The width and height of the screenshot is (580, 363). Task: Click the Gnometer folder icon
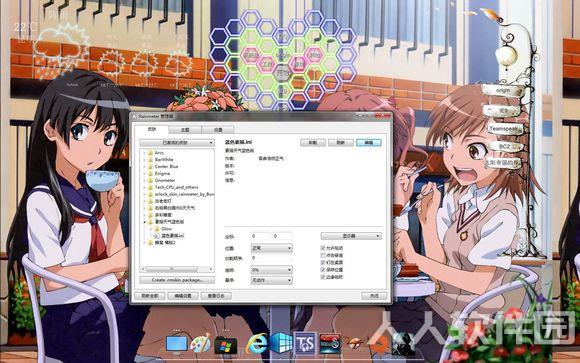(150, 180)
